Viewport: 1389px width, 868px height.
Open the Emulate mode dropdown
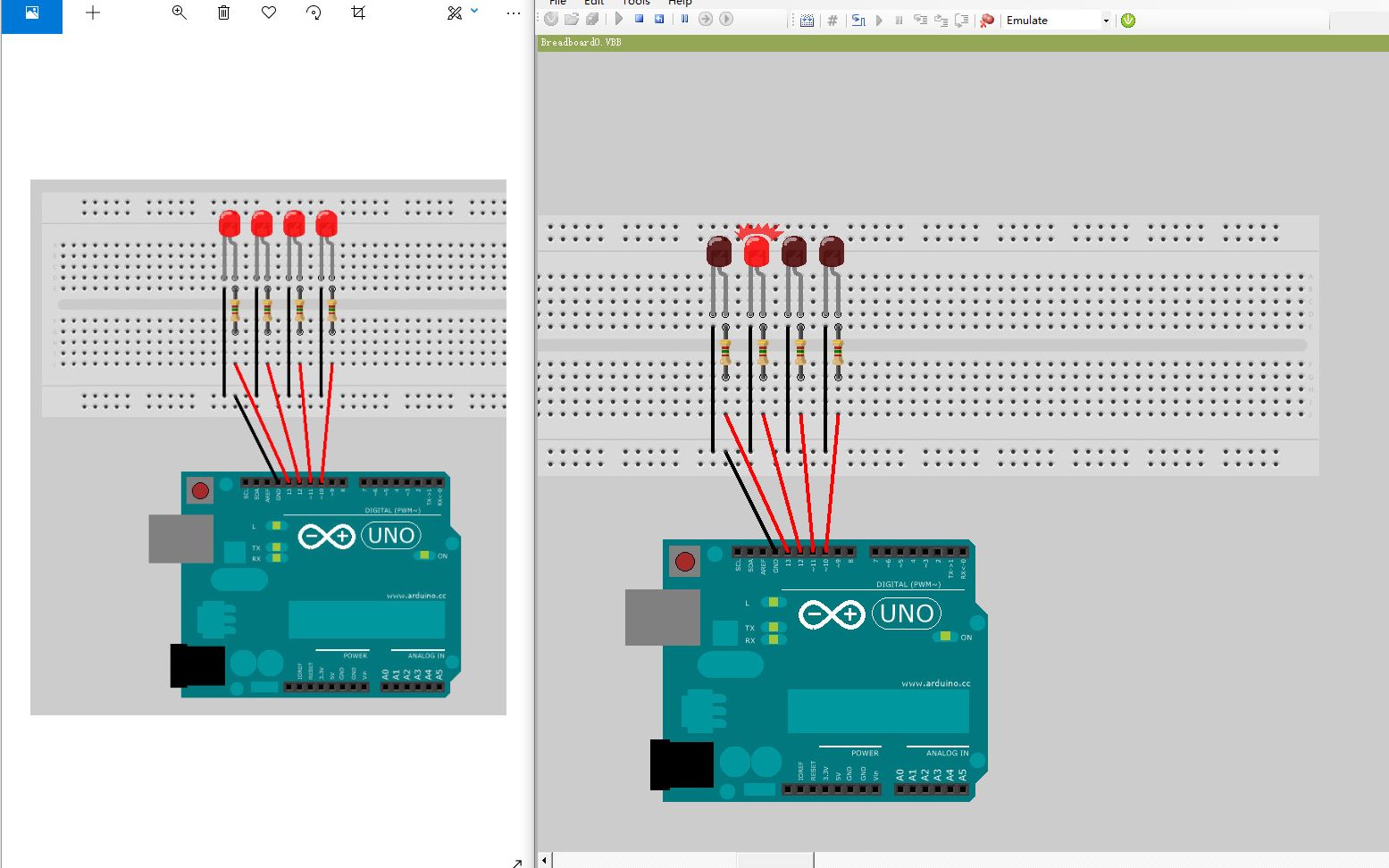1106,20
